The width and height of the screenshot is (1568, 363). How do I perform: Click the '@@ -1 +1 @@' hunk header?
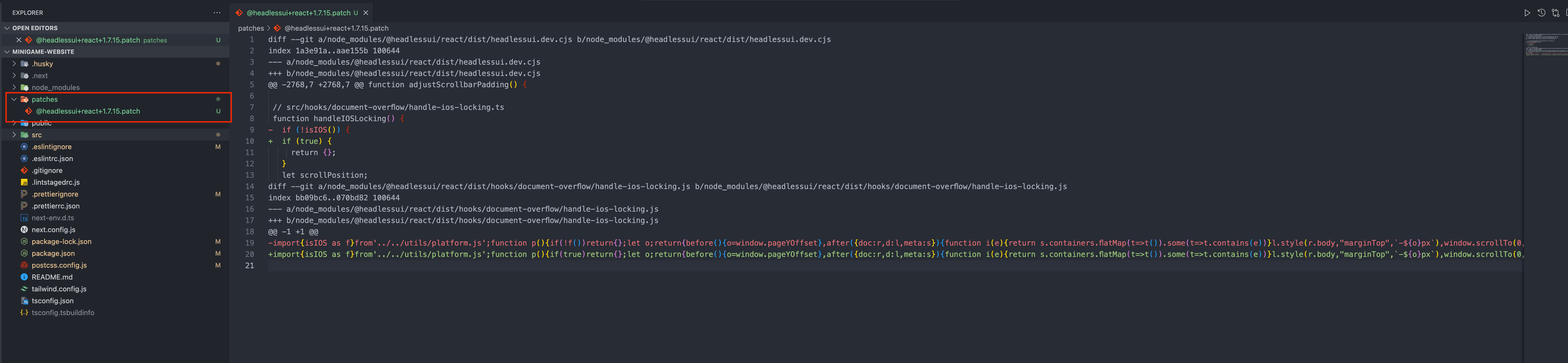[x=294, y=232]
